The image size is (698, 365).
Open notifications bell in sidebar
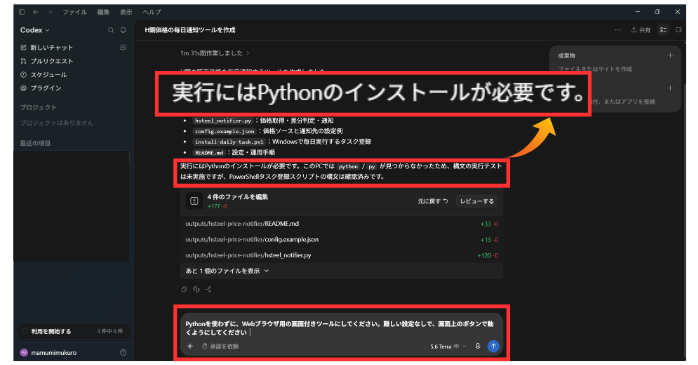coord(123,30)
